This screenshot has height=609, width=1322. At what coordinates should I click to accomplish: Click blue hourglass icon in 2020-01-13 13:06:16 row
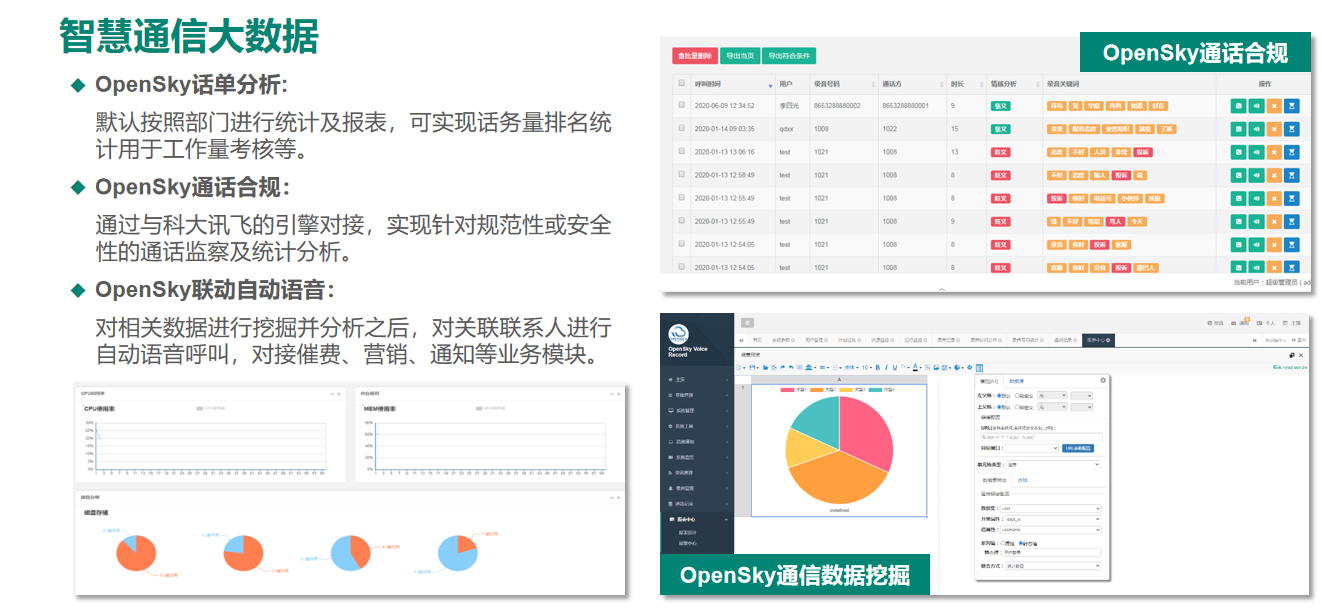click(x=1291, y=152)
